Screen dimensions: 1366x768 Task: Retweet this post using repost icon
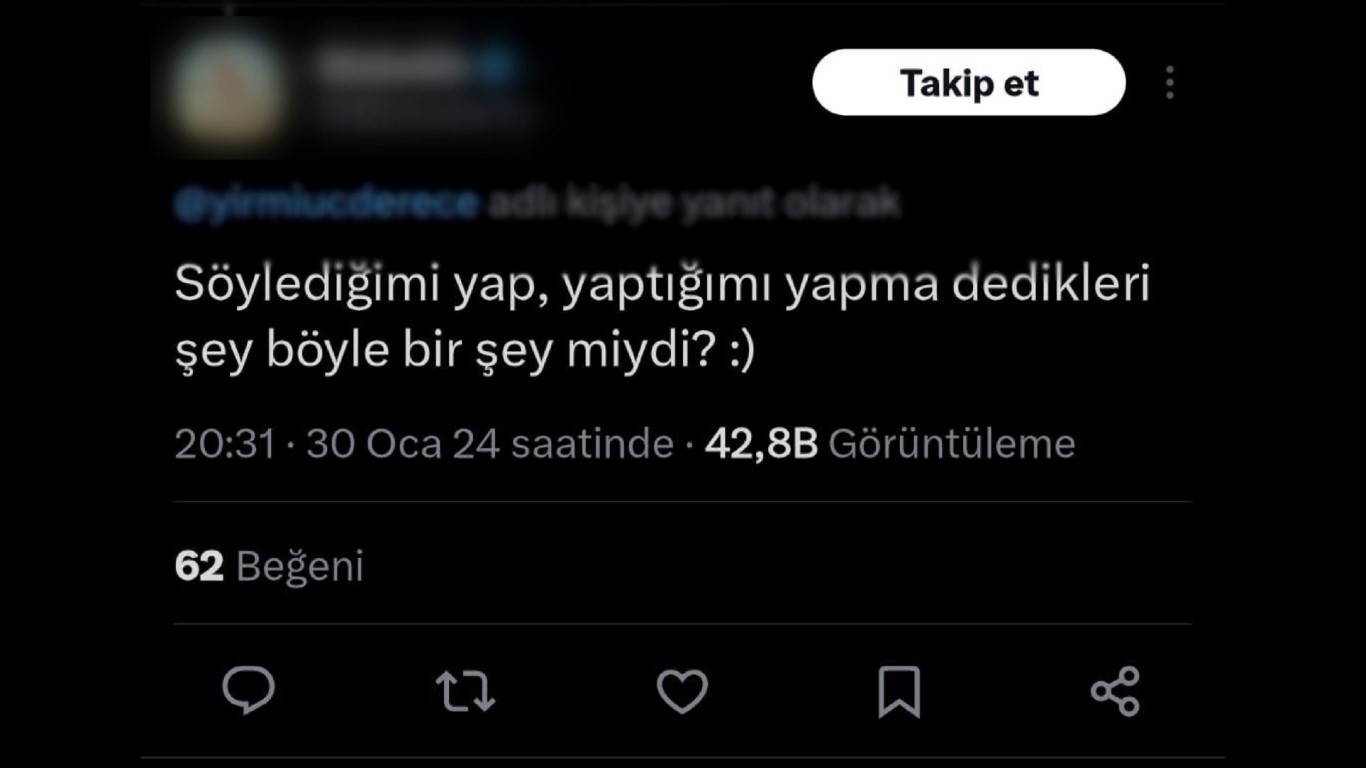click(467, 688)
